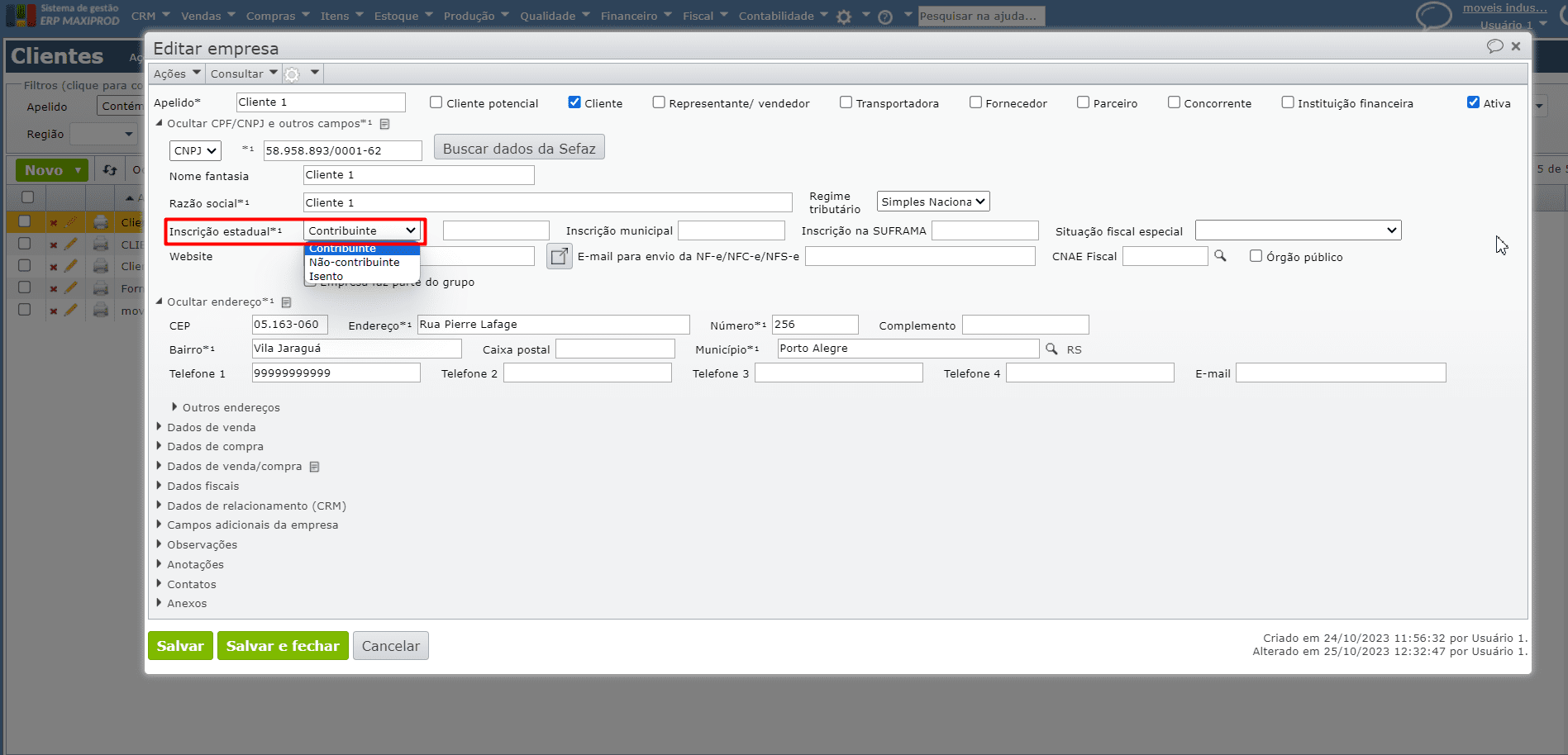The height and width of the screenshot is (755, 1568).
Task: Click the printer icon in the highlighted row
Action: (x=101, y=221)
